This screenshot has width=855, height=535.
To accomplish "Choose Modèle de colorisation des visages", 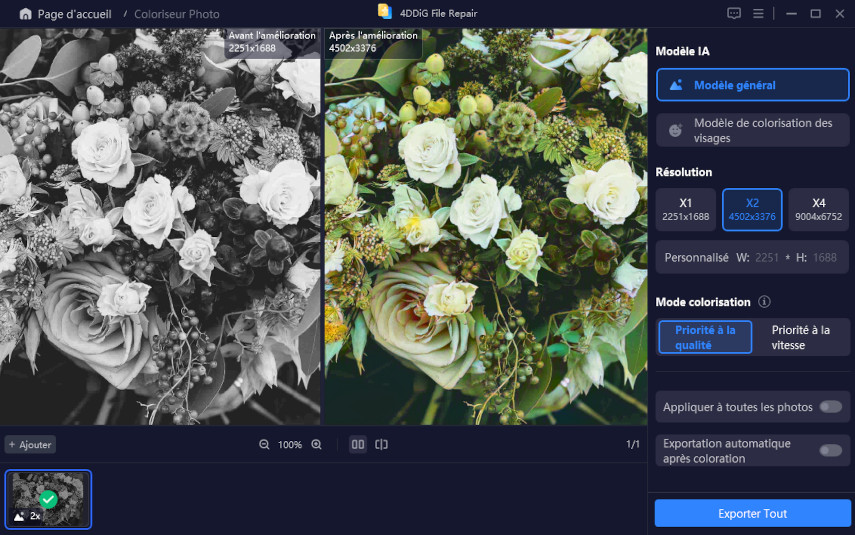I will 752,130.
